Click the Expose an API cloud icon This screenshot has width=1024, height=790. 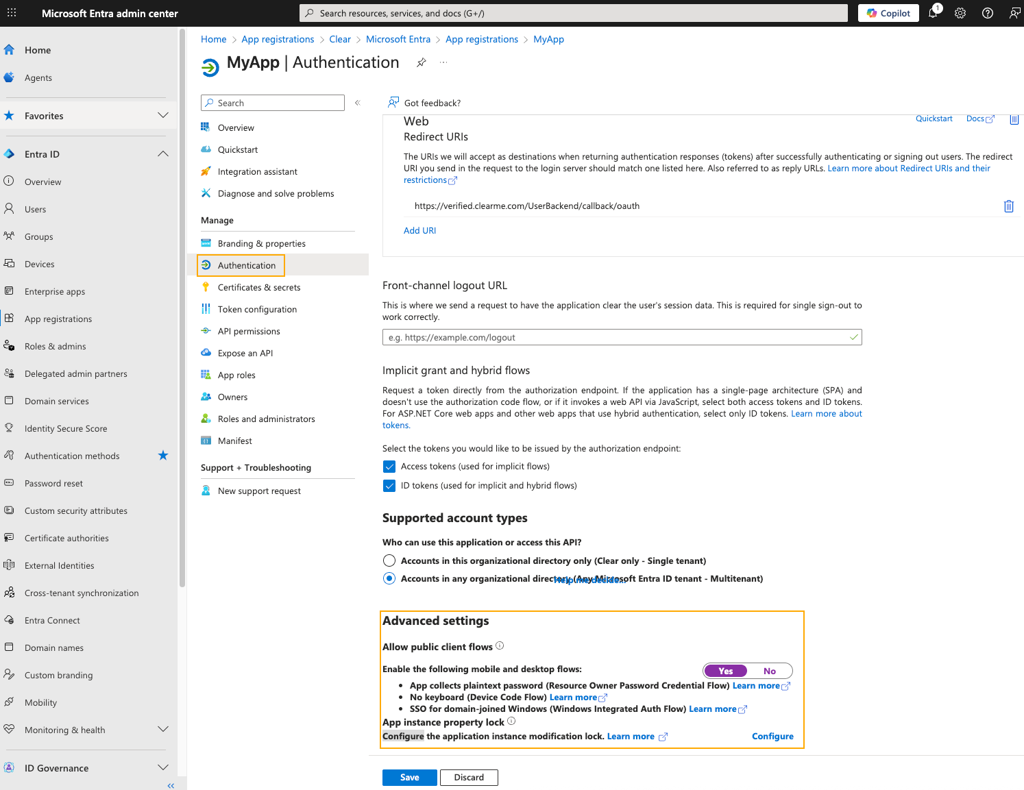tap(206, 353)
